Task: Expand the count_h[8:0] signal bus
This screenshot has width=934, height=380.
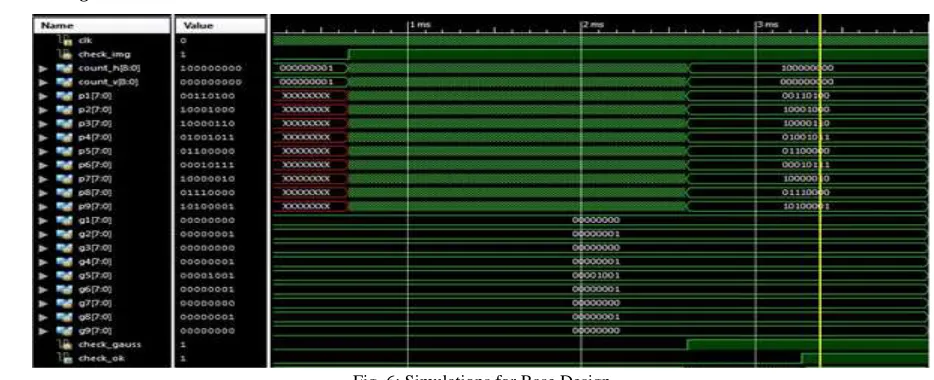Action: click(42, 68)
